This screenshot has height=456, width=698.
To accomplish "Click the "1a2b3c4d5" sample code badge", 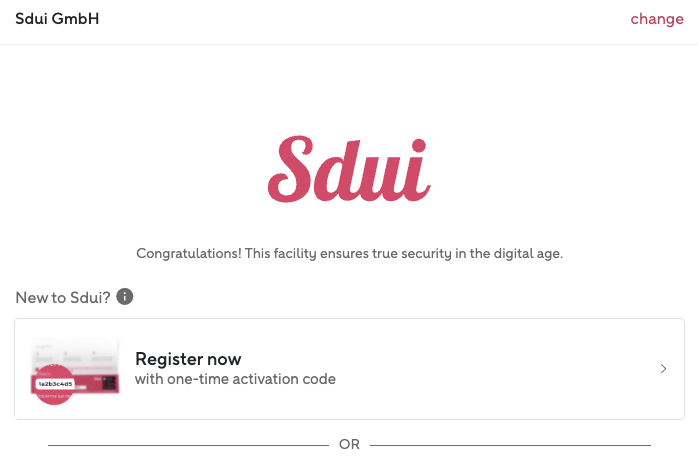I will pyautogui.click(x=55, y=383).
